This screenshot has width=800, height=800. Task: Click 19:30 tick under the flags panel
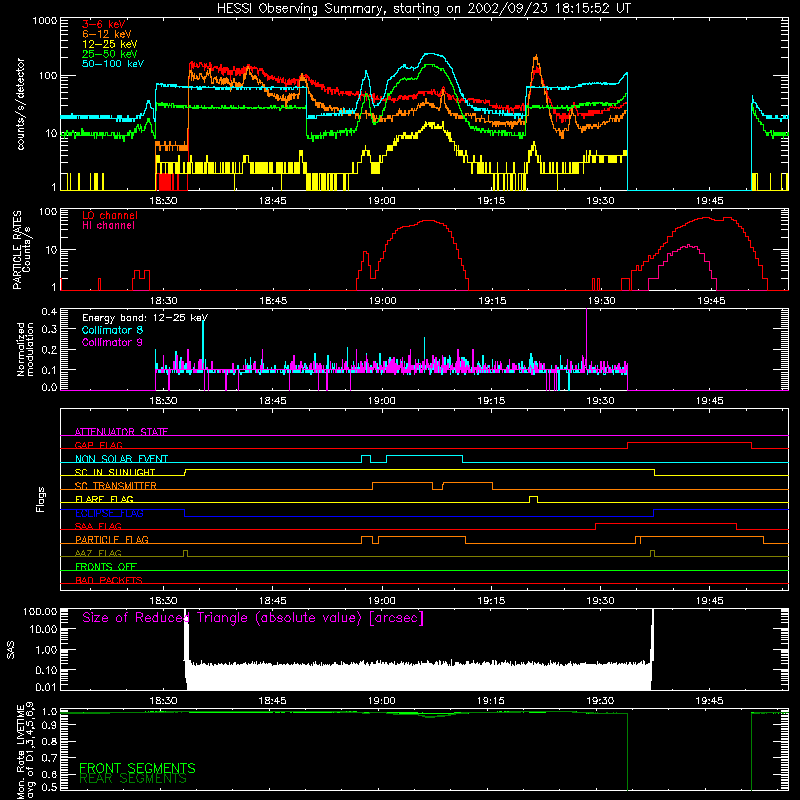pyautogui.click(x=600, y=601)
